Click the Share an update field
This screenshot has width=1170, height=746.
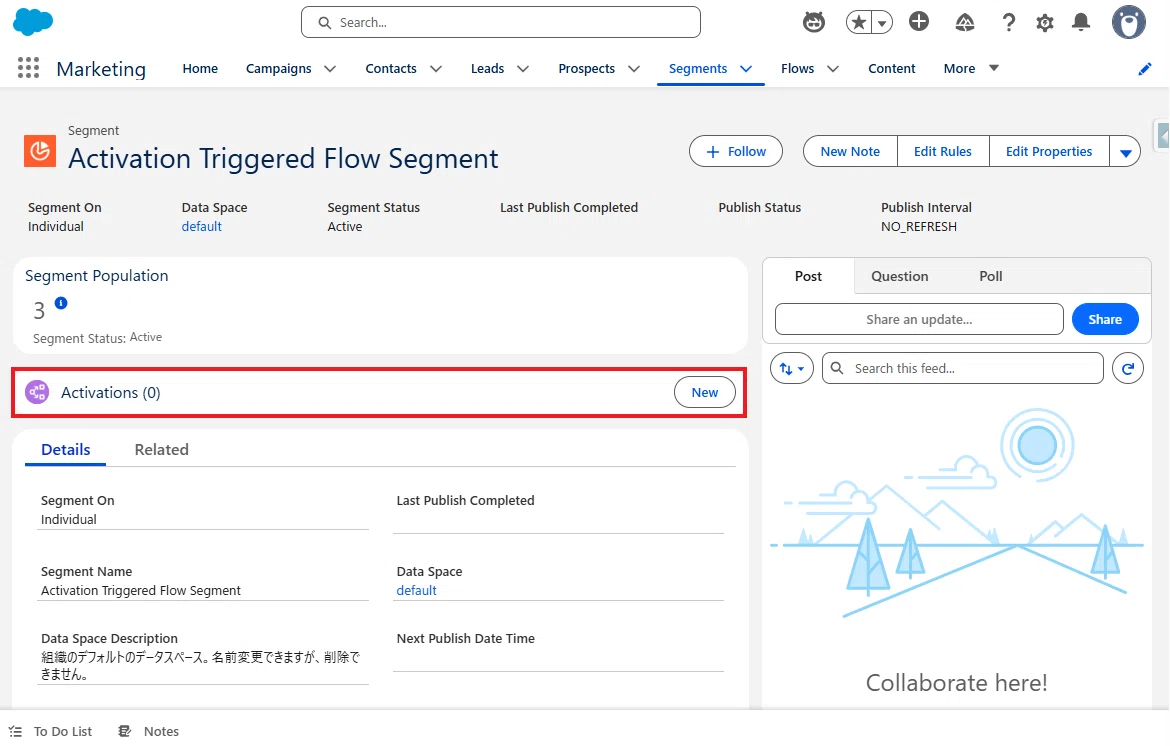pyautogui.click(x=919, y=319)
